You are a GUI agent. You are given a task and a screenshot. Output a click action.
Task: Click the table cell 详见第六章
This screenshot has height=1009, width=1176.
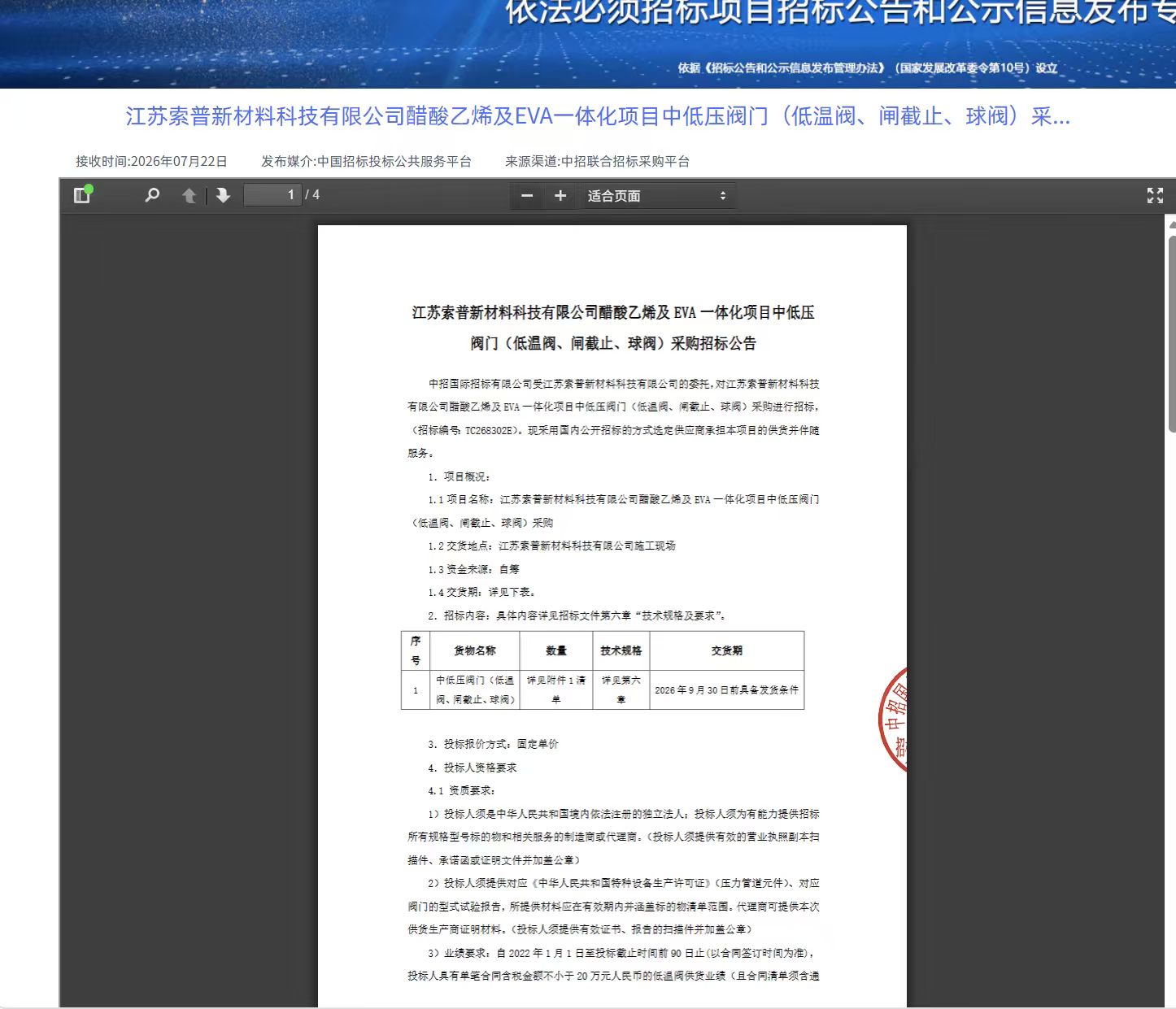coord(621,689)
